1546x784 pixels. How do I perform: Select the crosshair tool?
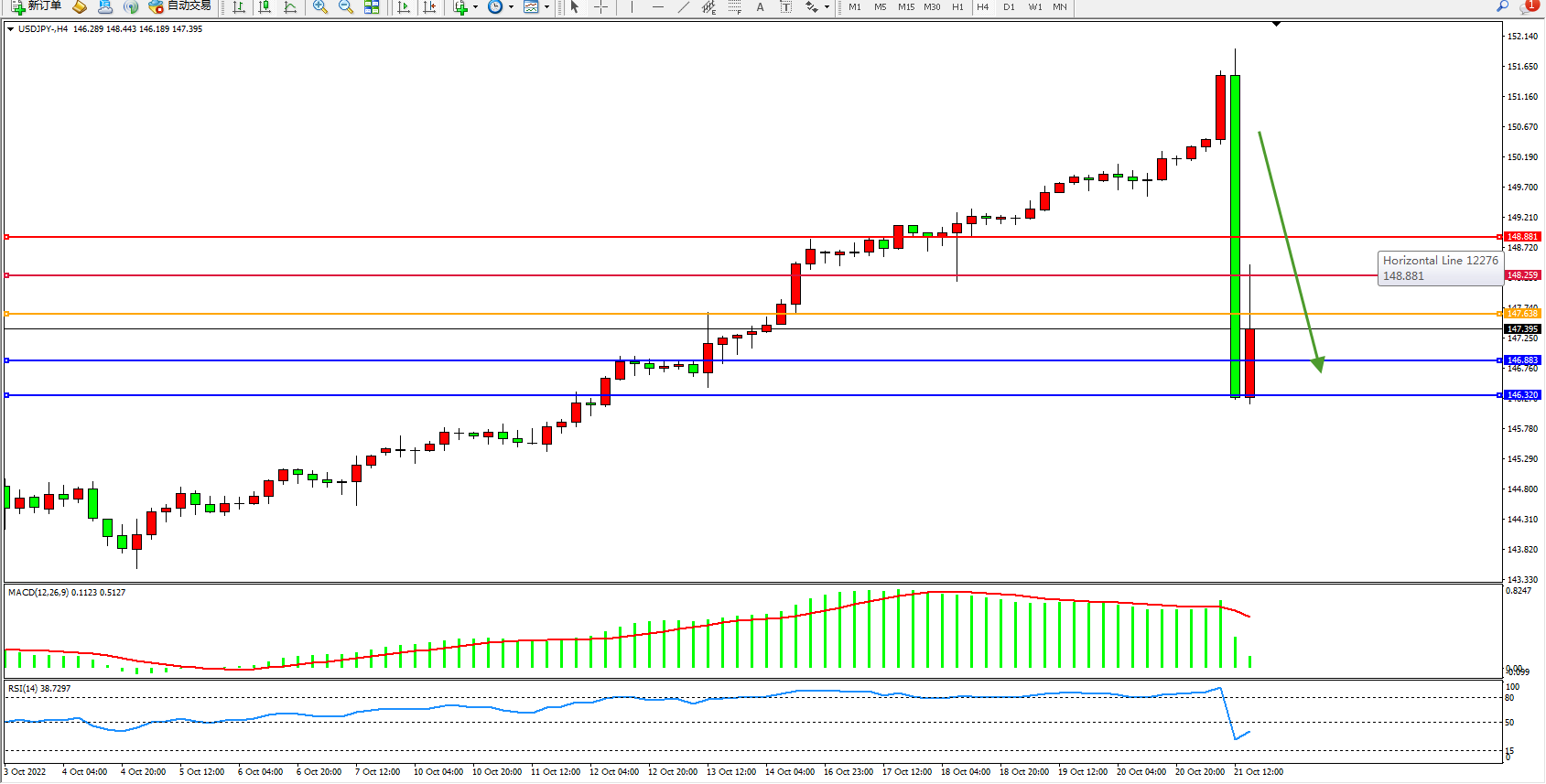(x=600, y=6)
